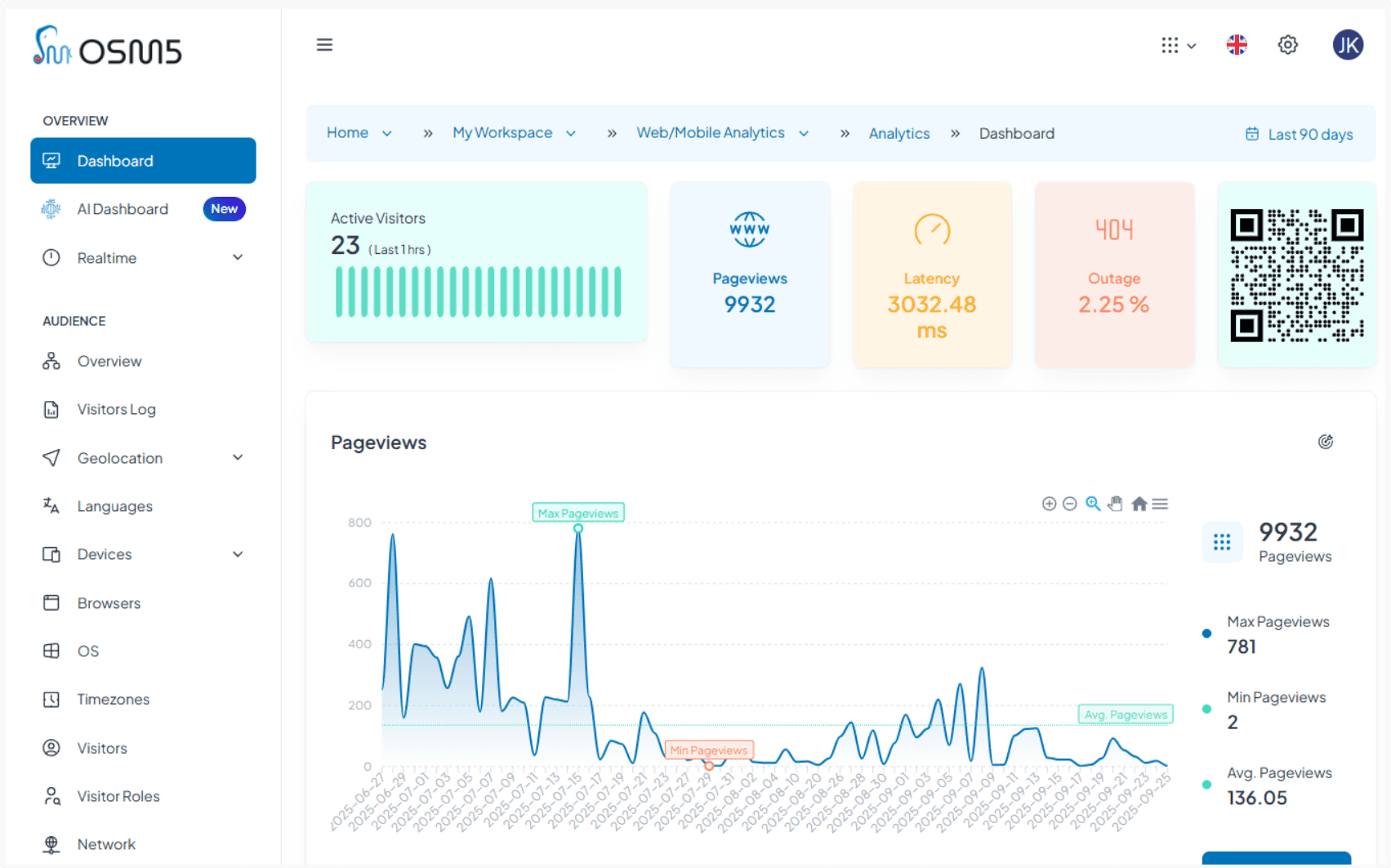Click the hamburger menu icon

tap(324, 45)
